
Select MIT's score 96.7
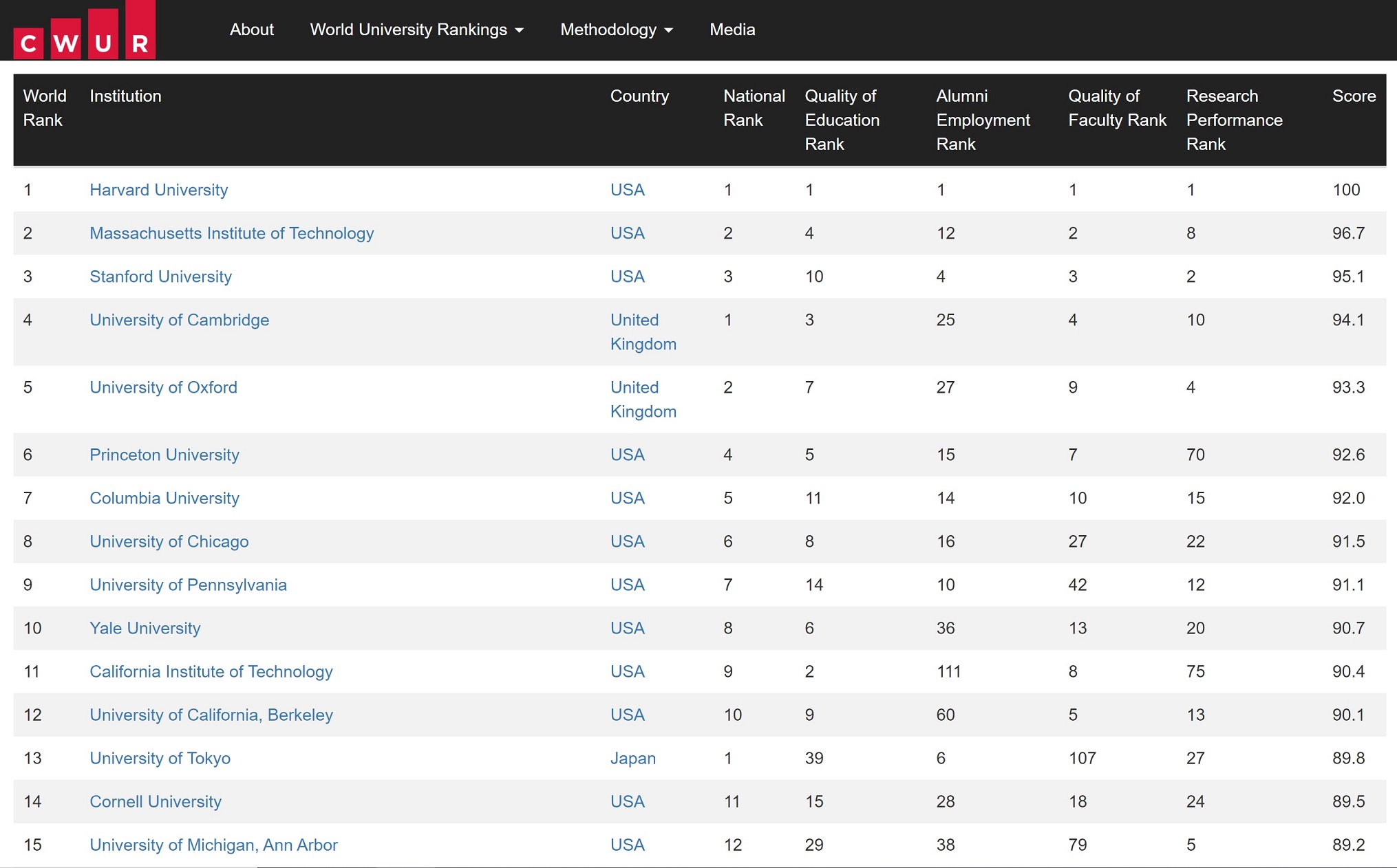click(x=1349, y=233)
